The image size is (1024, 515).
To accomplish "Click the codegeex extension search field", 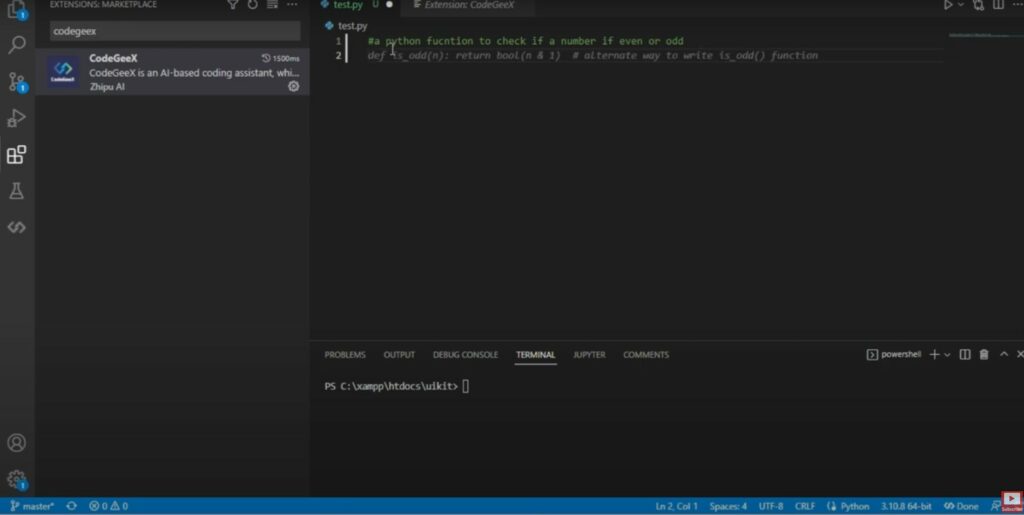I will coord(175,31).
